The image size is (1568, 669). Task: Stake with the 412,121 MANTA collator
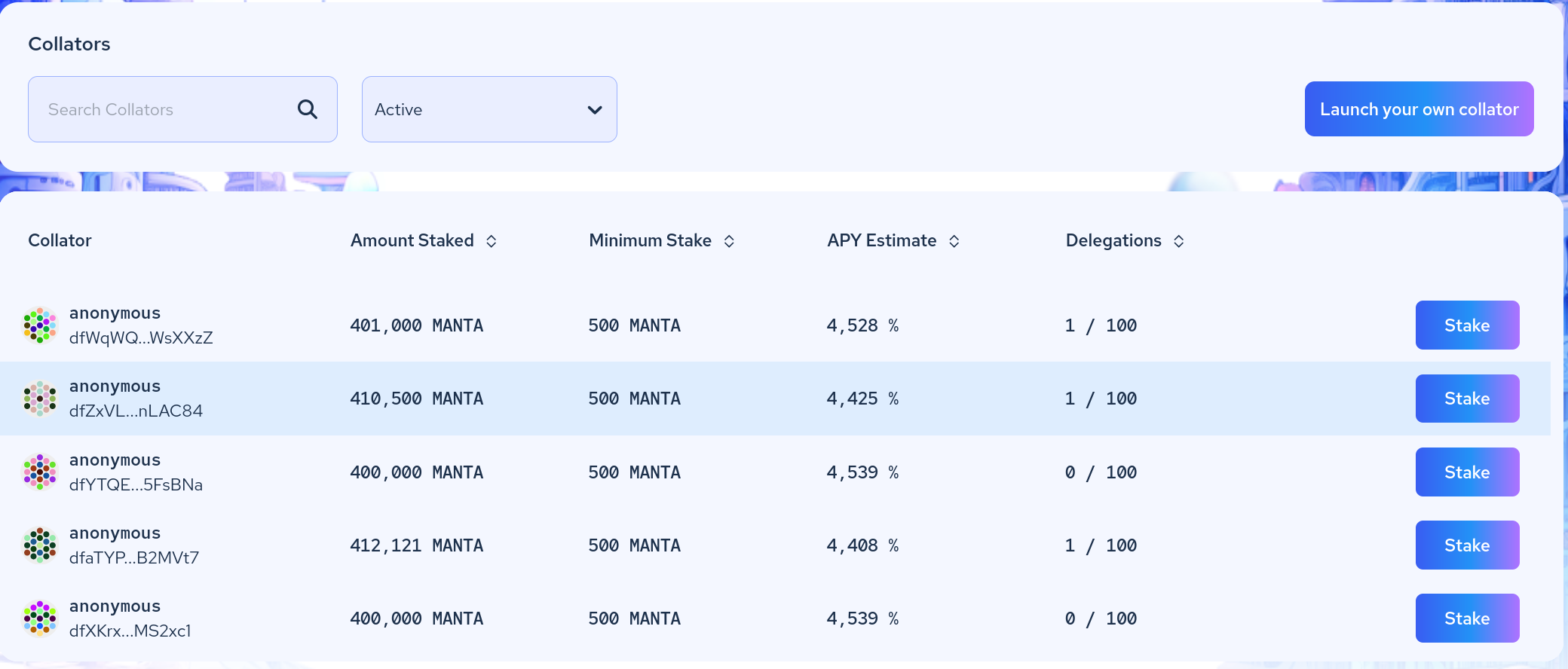click(1467, 545)
